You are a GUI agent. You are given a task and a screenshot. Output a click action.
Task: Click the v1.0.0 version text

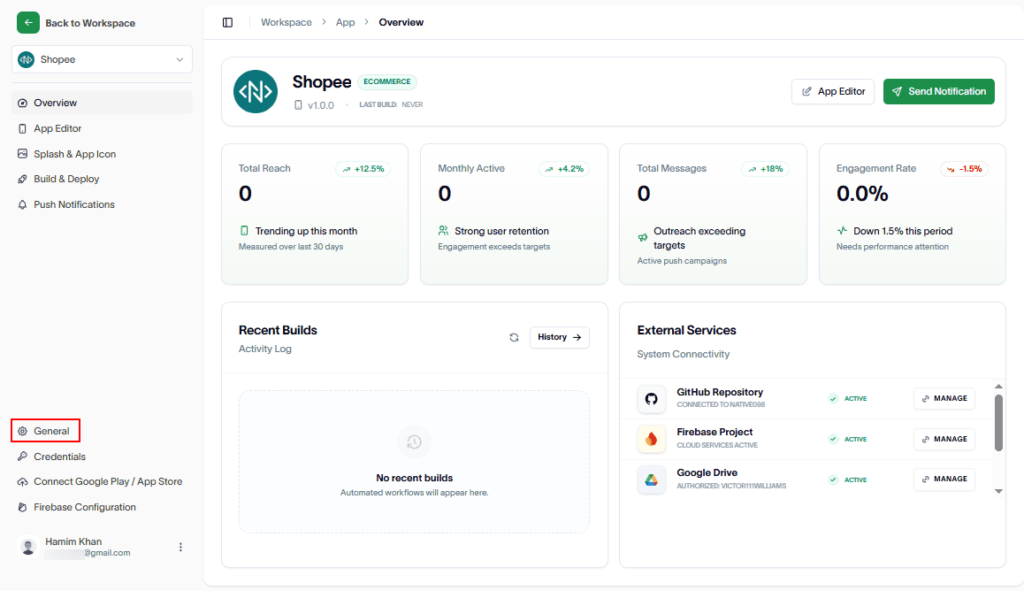point(321,105)
